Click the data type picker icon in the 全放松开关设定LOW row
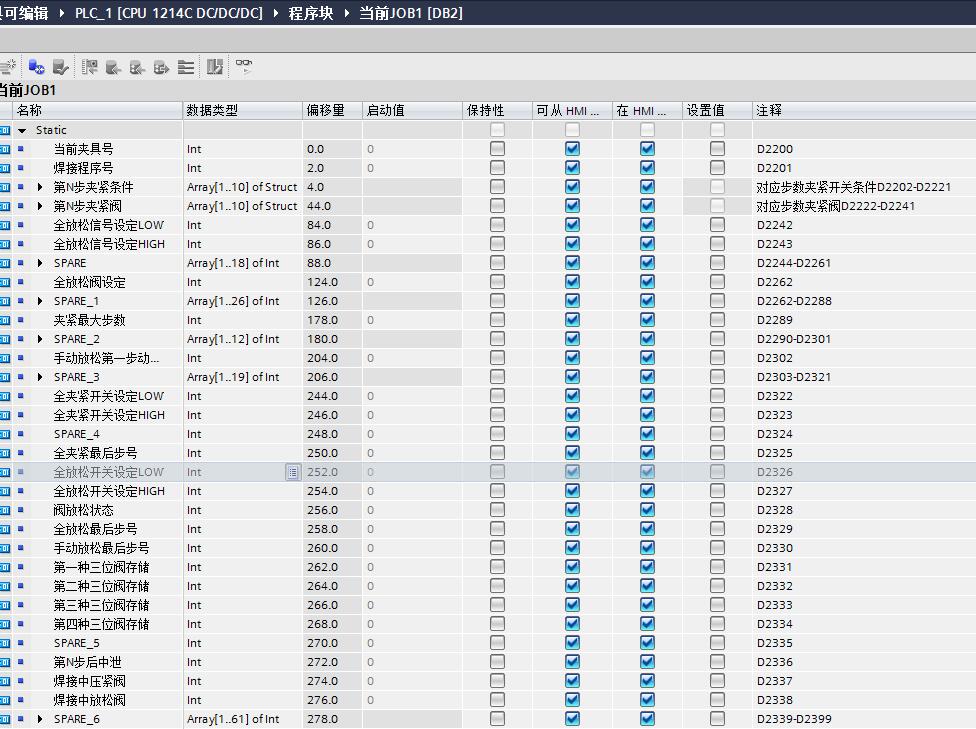 point(292,472)
